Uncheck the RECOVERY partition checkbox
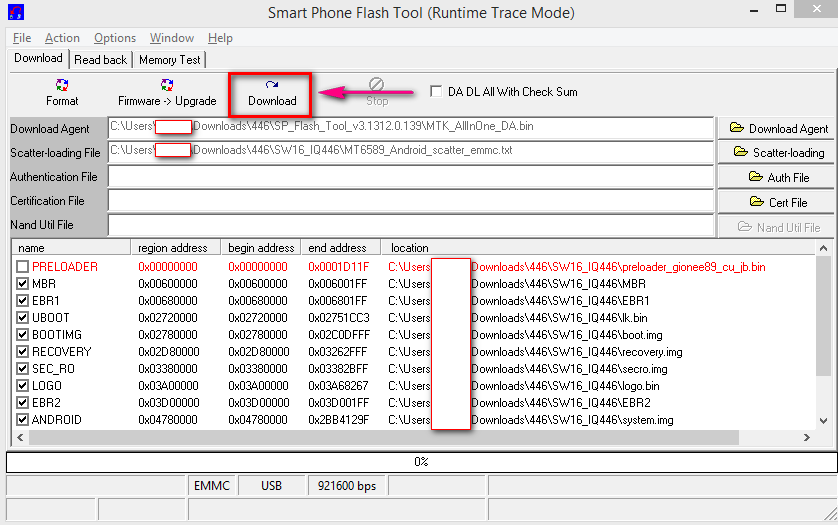Screen dimensions: 838x525 23,352
